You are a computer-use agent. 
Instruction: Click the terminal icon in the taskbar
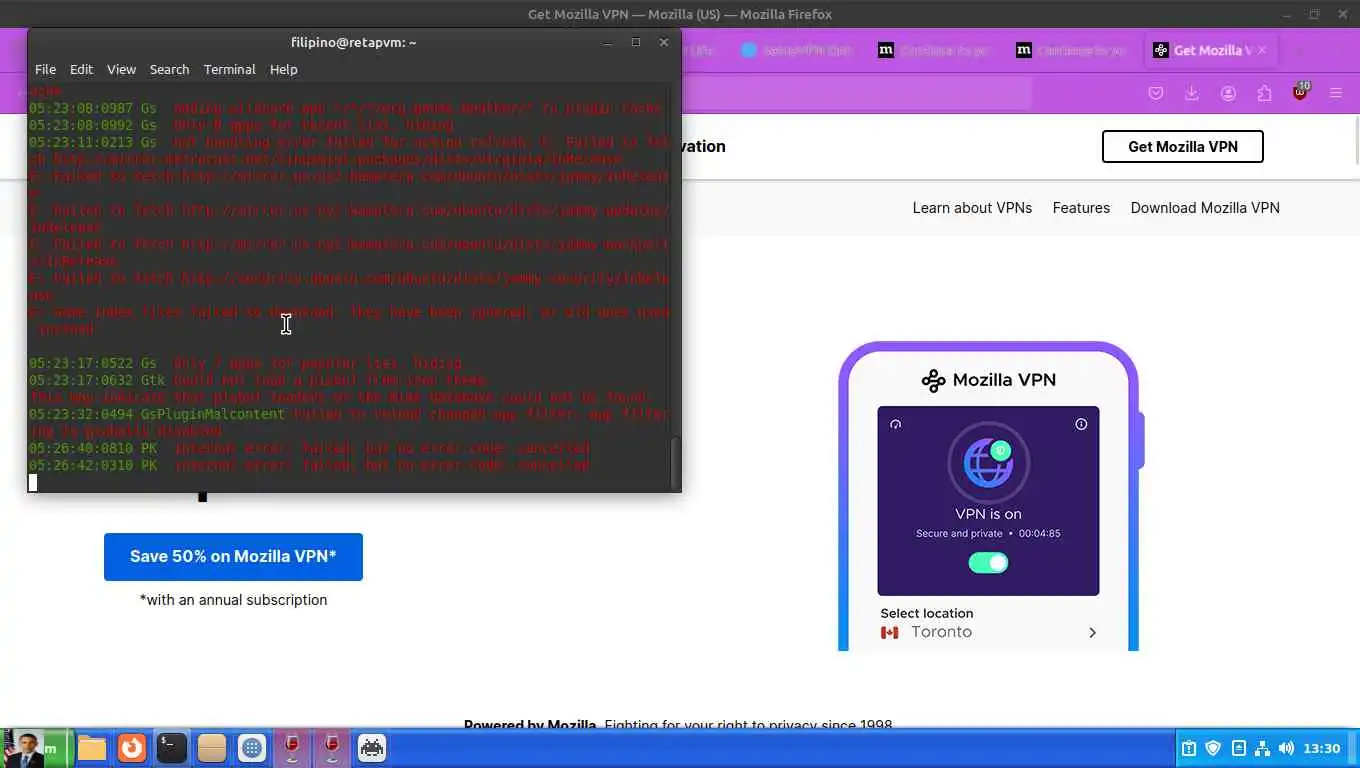click(x=172, y=748)
